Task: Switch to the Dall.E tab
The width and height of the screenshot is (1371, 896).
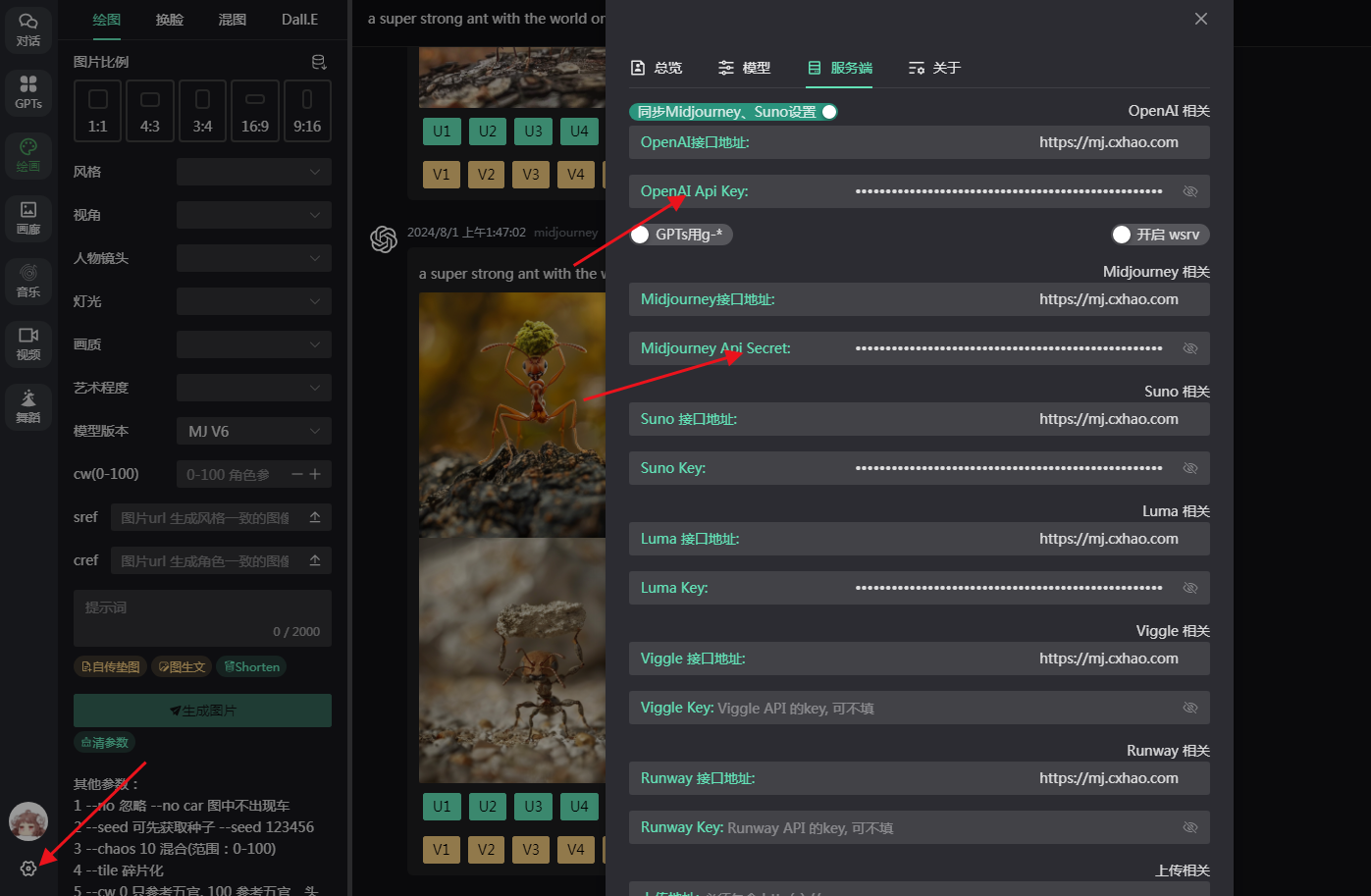Action: [x=299, y=20]
